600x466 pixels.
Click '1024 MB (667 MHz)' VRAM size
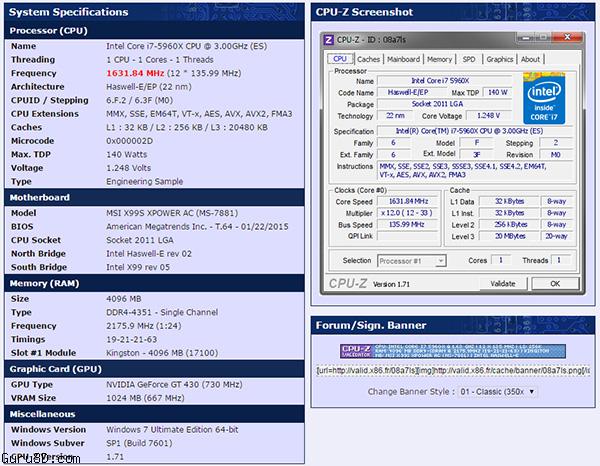145,398
